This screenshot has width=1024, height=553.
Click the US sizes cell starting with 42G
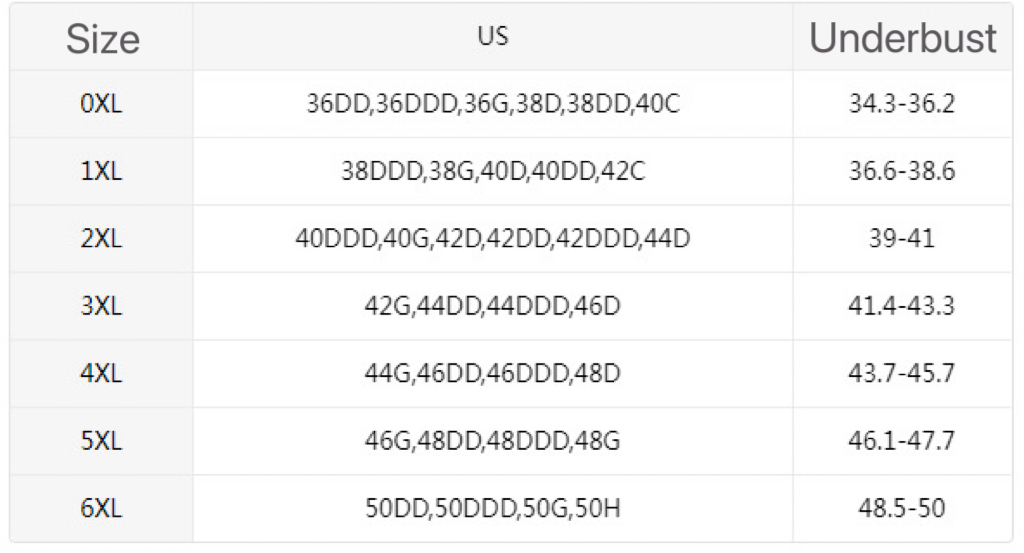(493, 306)
